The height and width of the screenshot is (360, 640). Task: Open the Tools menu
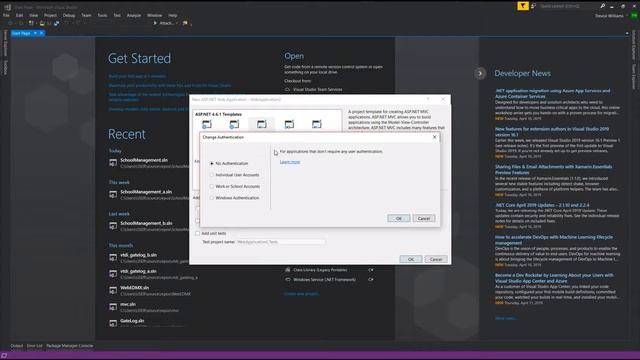pos(102,16)
